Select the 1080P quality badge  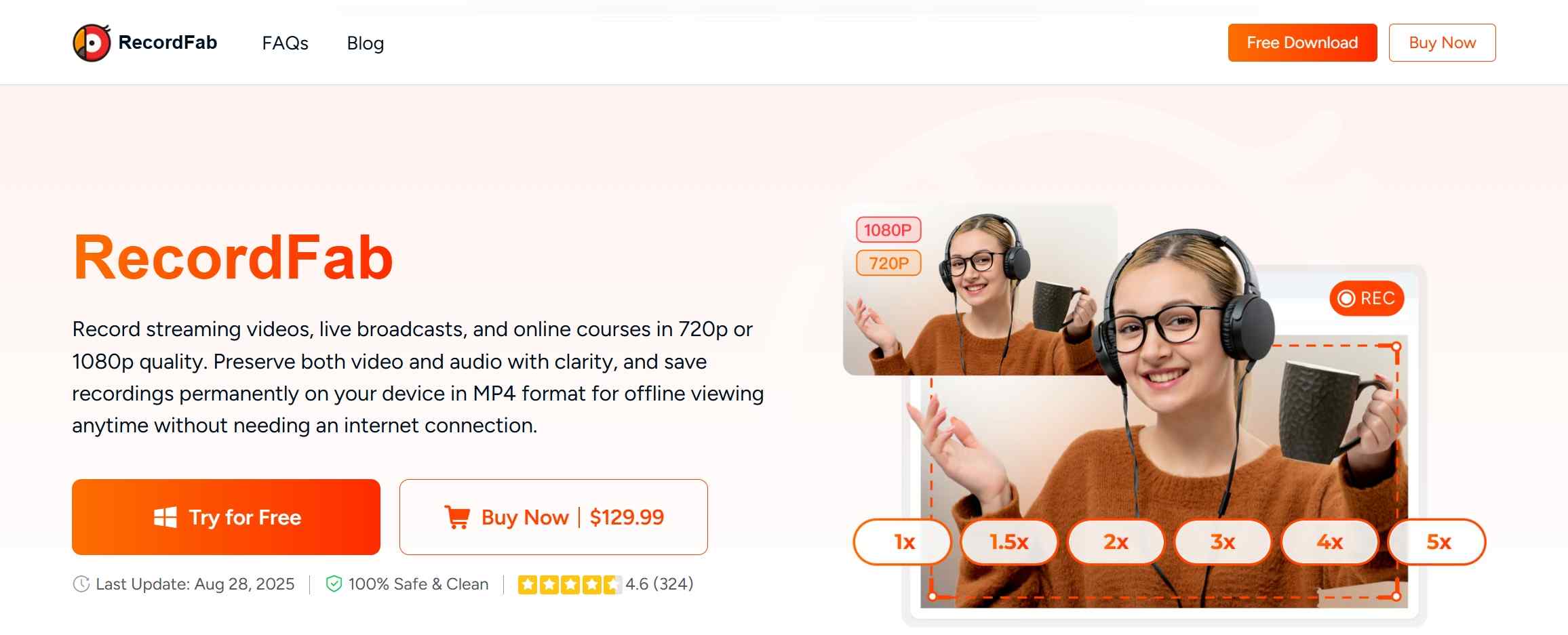tap(888, 230)
